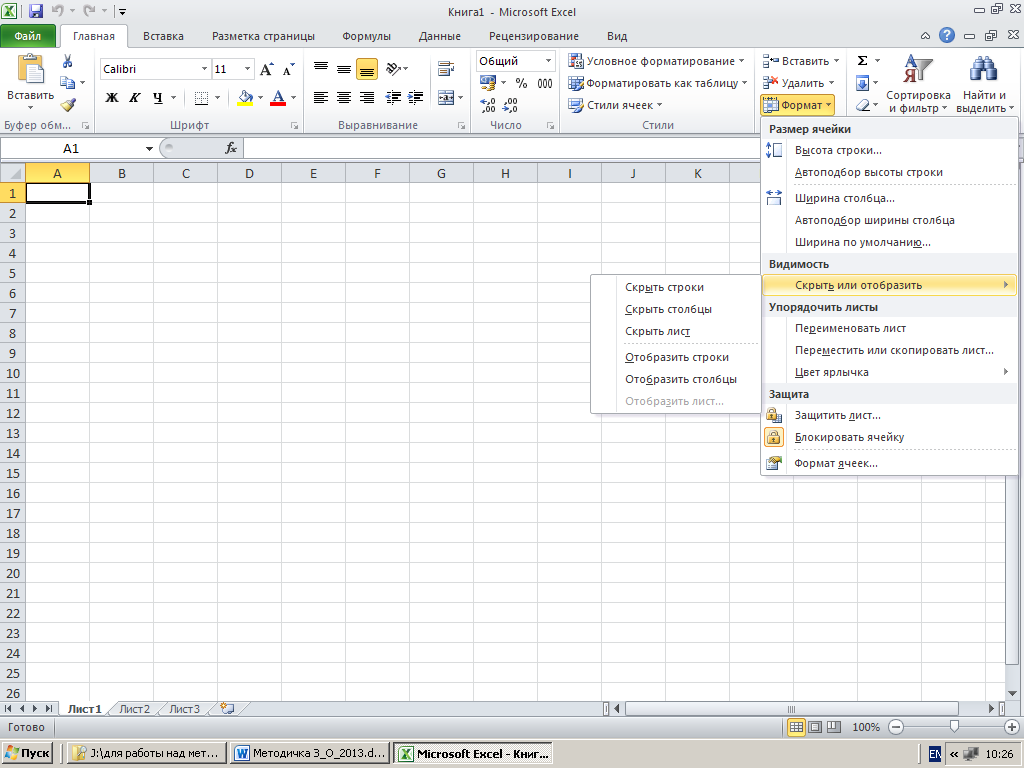Image resolution: width=1024 pixels, height=768 pixels.
Task: Click the Cut scissors icon
Action: [x=67, y=62]
